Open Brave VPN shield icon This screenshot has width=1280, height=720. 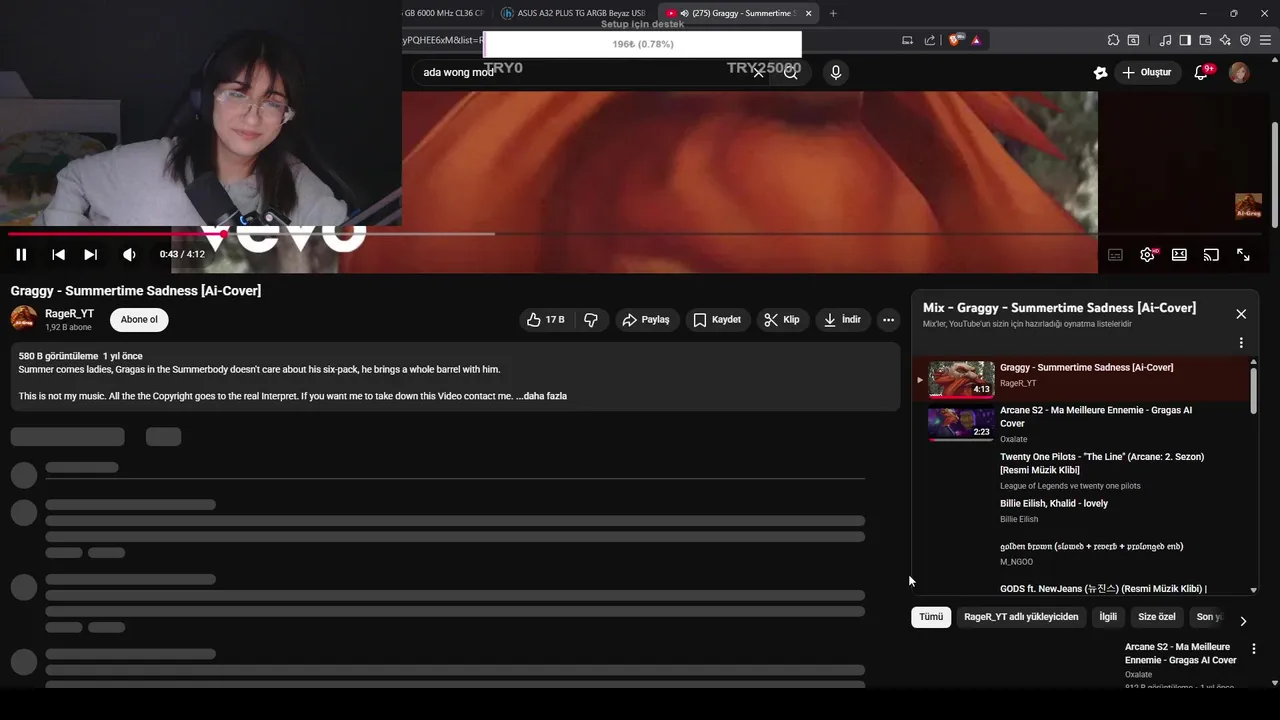click(1245, 40)
